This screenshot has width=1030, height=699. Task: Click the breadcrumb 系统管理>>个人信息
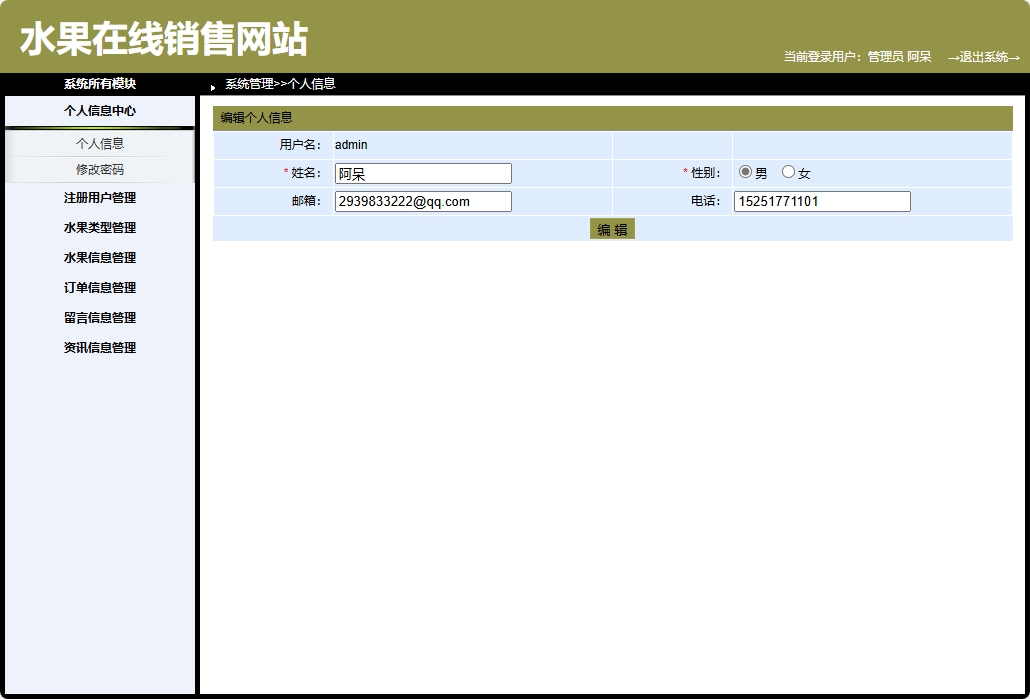[x=279, y=84]
